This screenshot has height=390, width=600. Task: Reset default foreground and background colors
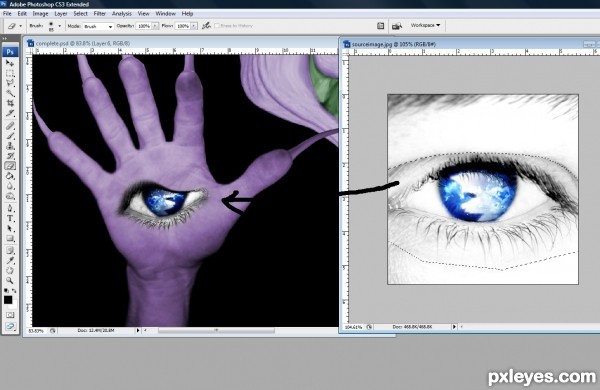(6, 291)
